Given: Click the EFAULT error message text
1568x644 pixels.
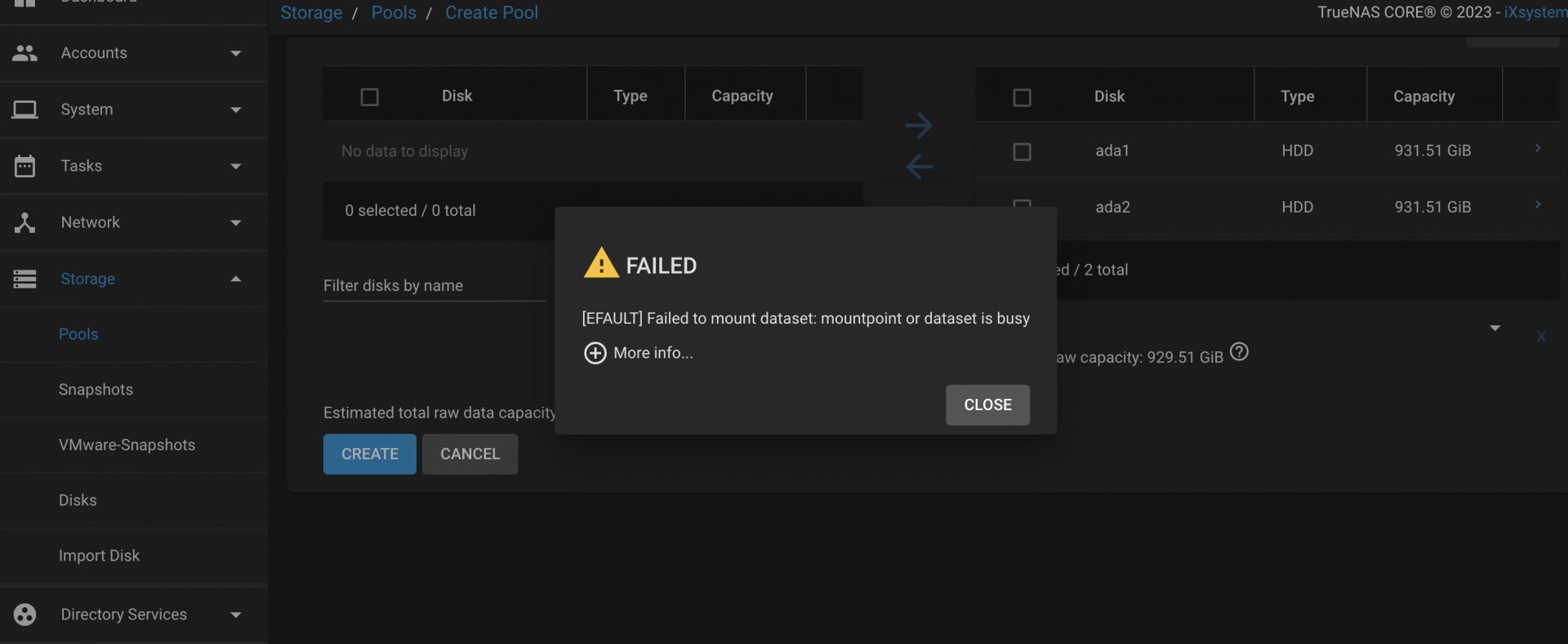Looking at the screenshot, I should coord(805,319).
